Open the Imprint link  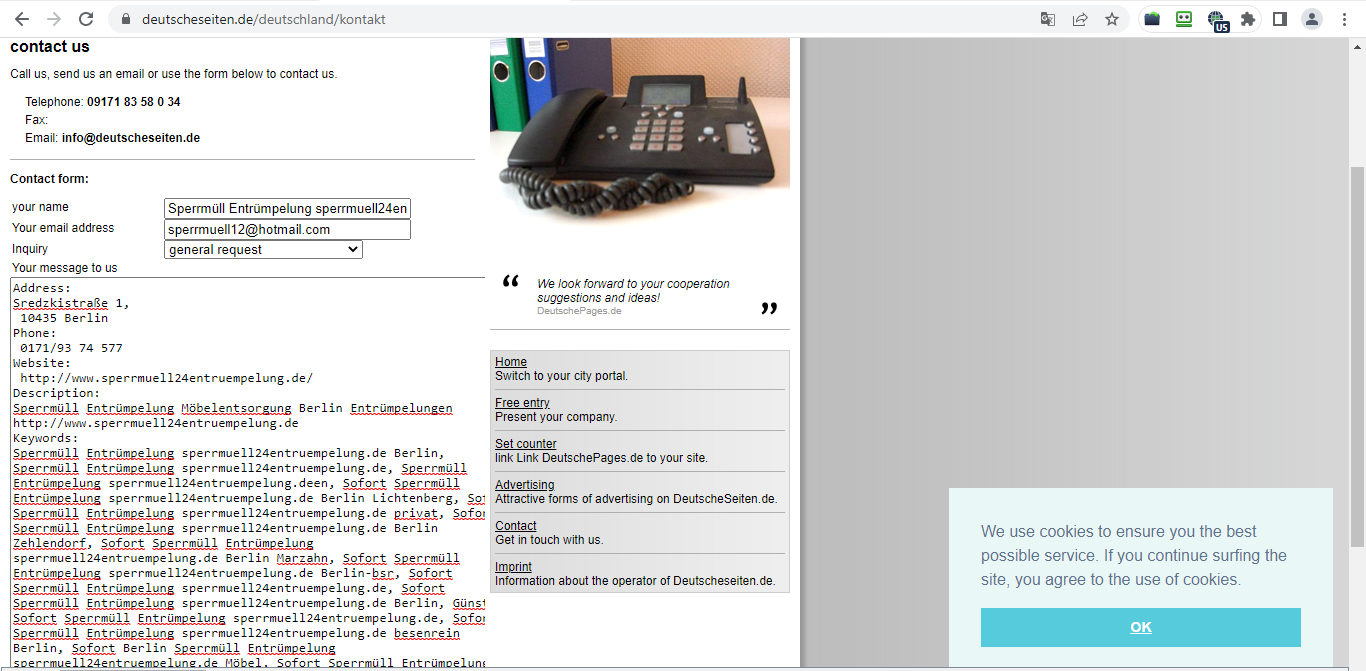513,567
